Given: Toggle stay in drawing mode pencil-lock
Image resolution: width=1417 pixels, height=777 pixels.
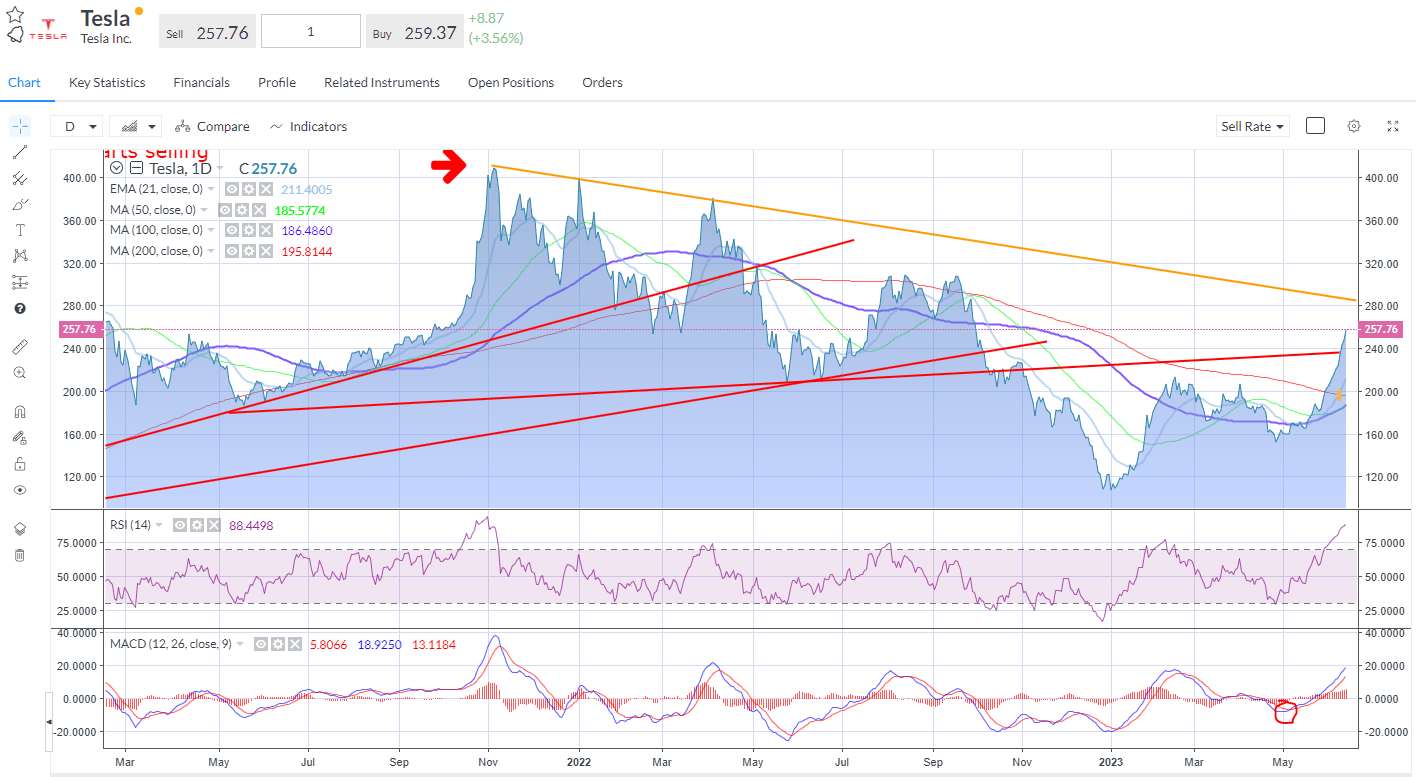Looking at the screenshot, I should point(20,437).
